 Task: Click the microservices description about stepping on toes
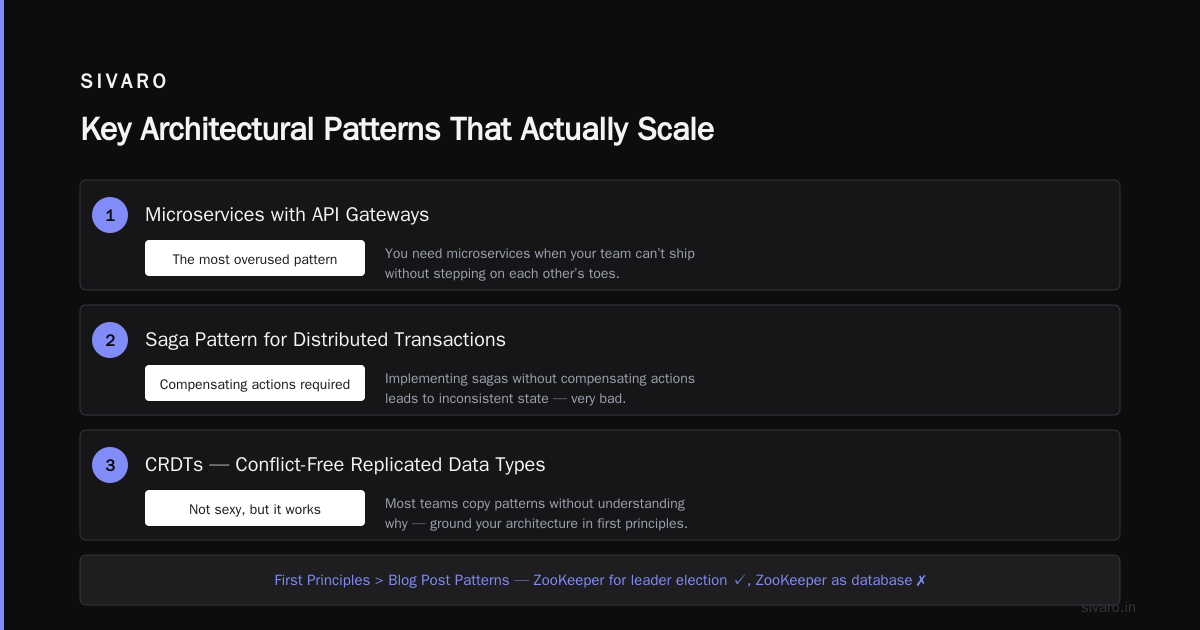tap(540, 263)
